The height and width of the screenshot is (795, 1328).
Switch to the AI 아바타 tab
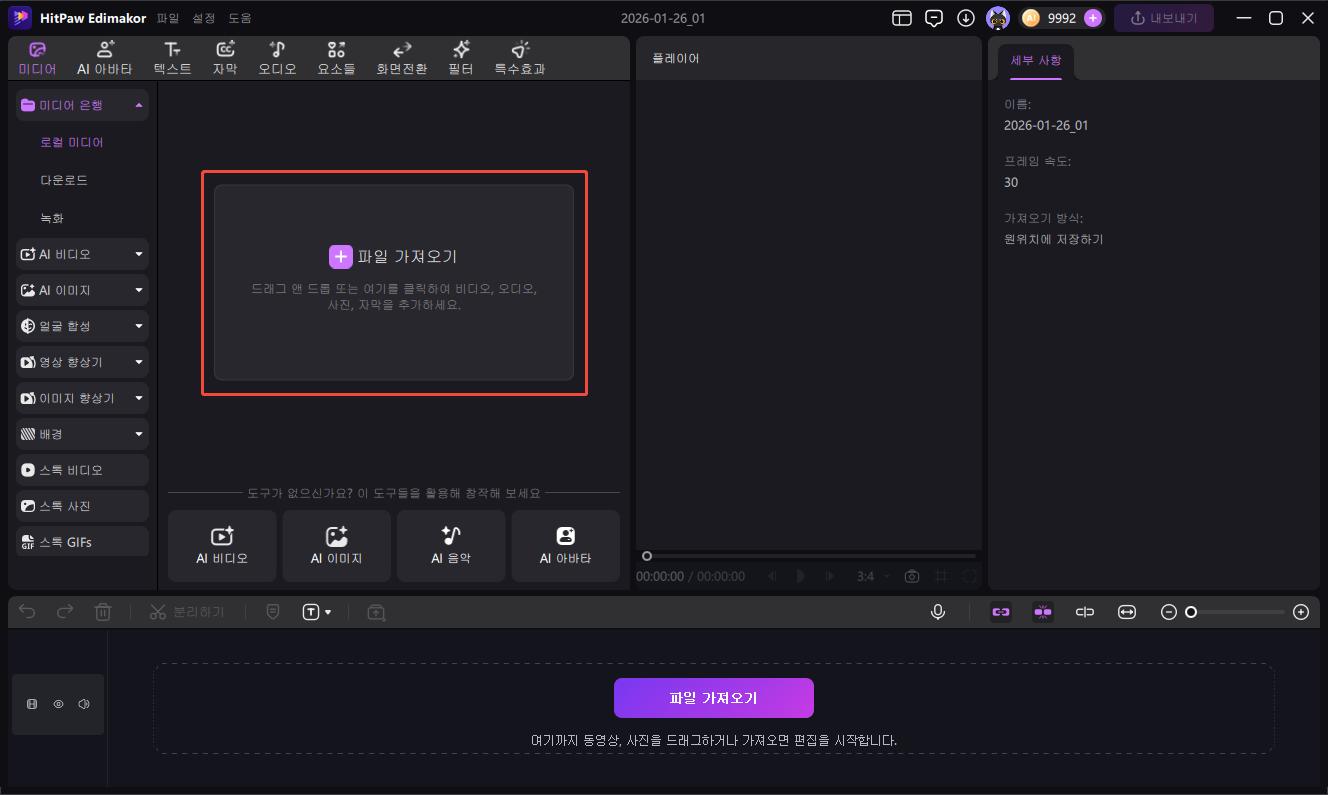105,59
